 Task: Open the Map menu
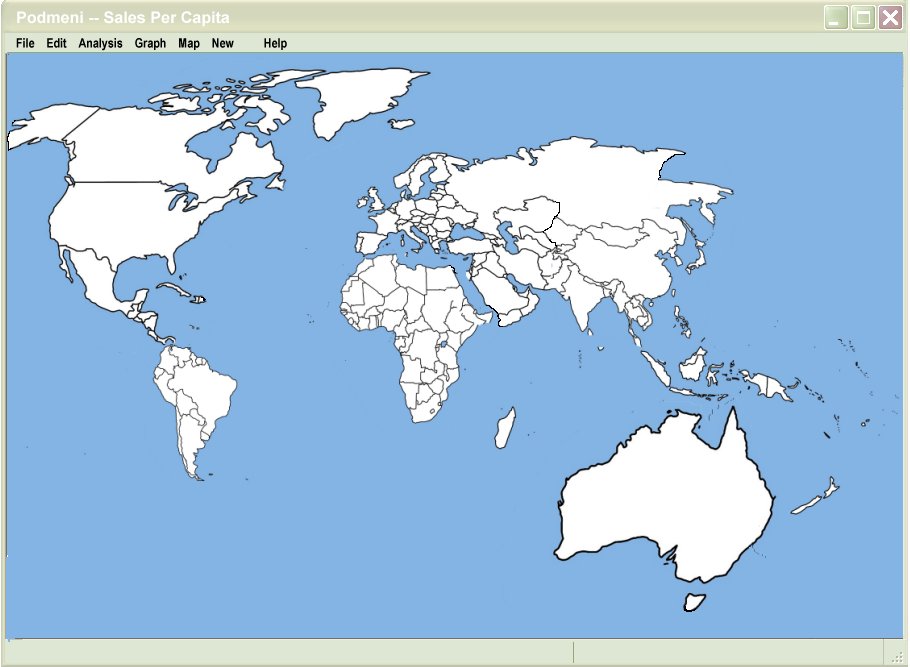(x=189, y=43)
